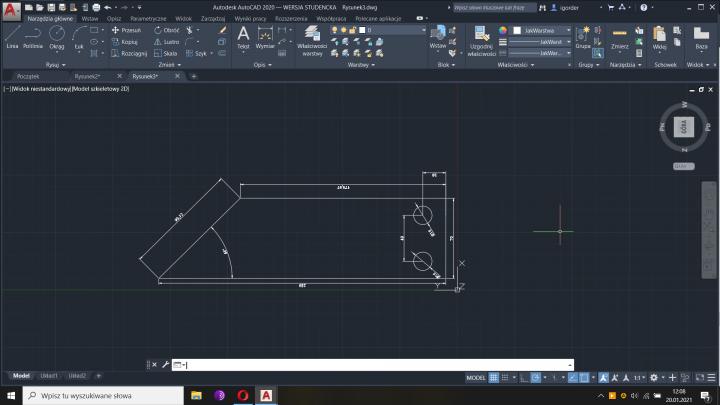Open the Wymiar dimension tool

pyautogui.click(x=265, y=36)
